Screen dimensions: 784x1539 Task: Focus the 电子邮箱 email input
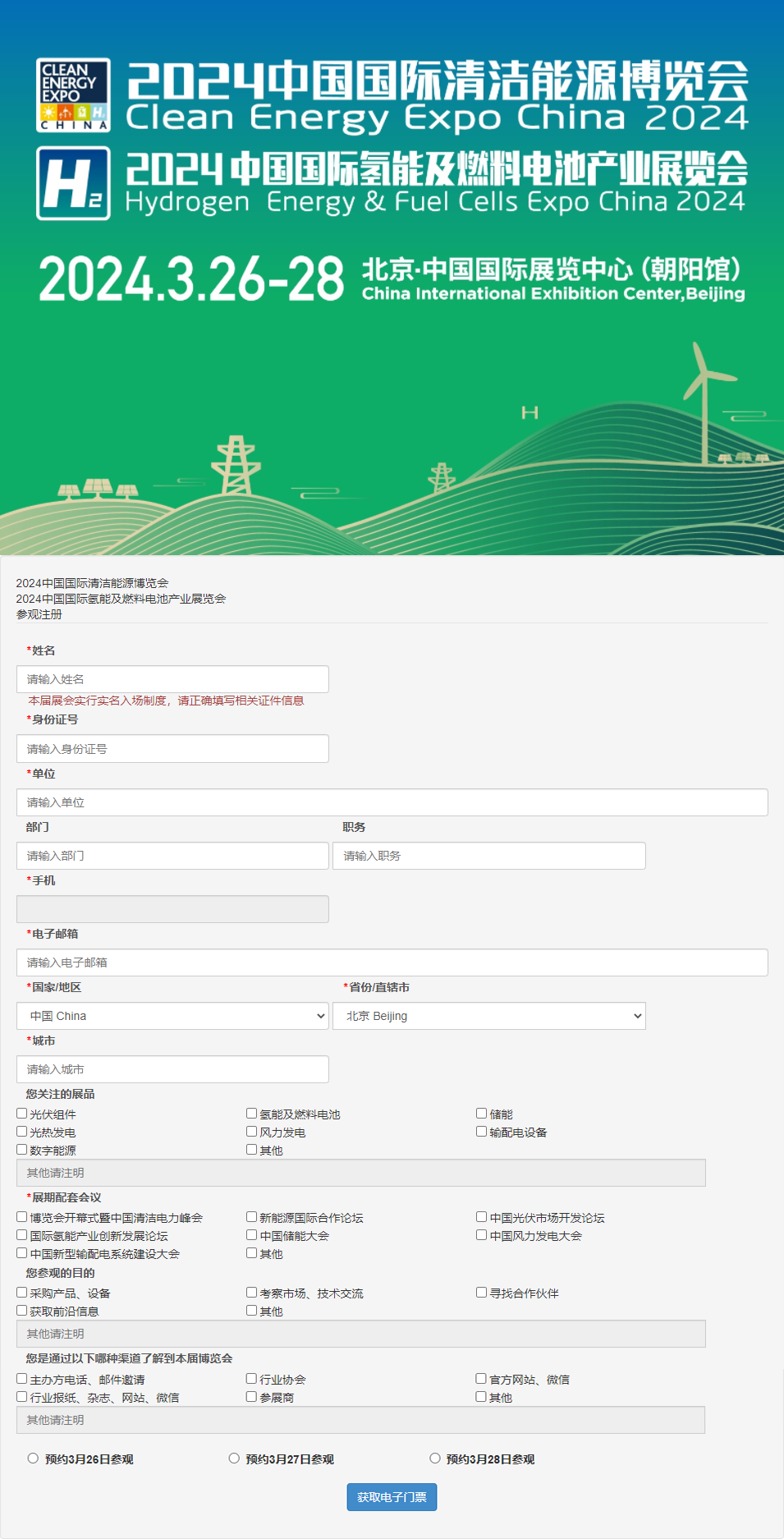coord(392,962)
